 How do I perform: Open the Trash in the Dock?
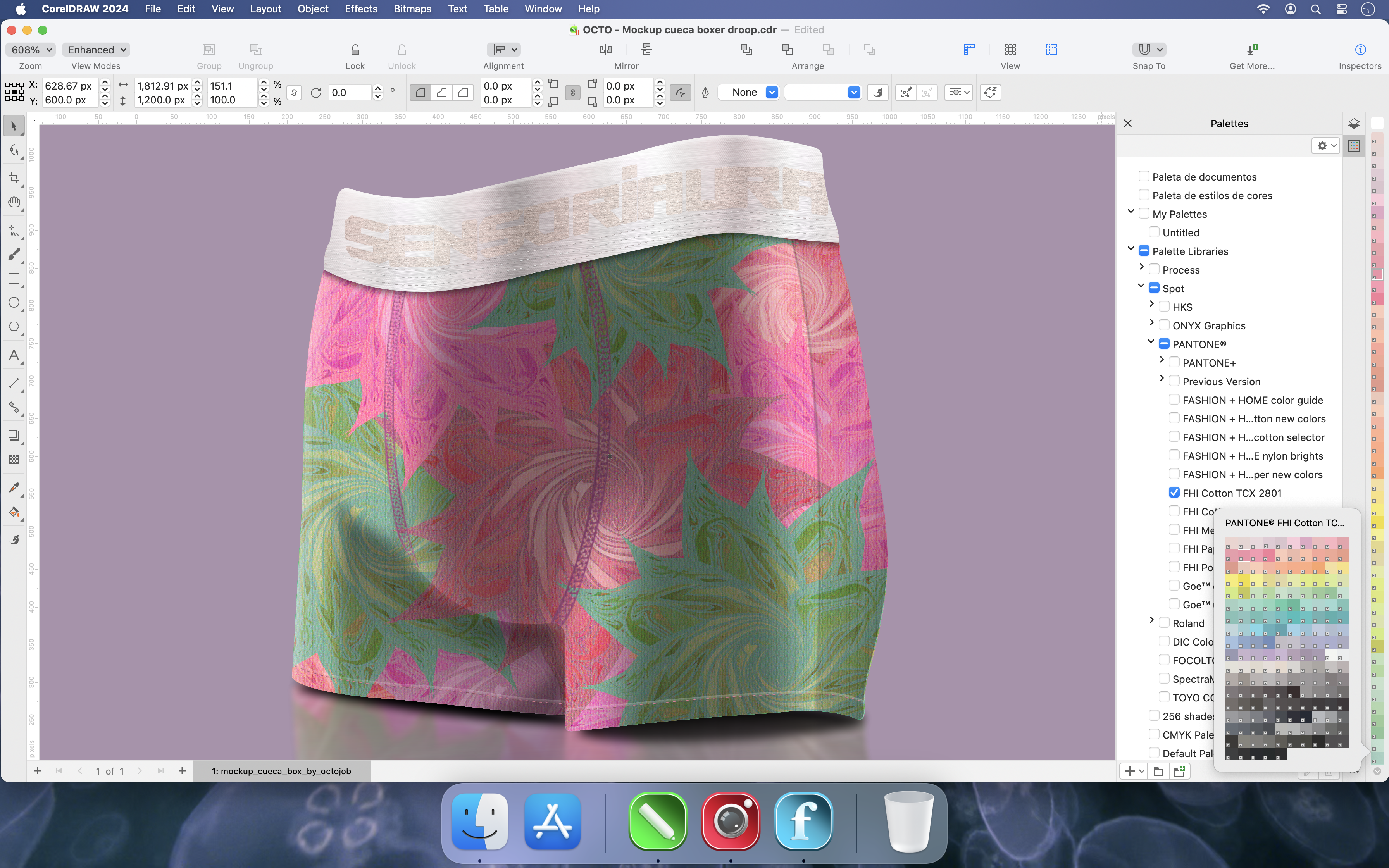click(x=908, y=821)
